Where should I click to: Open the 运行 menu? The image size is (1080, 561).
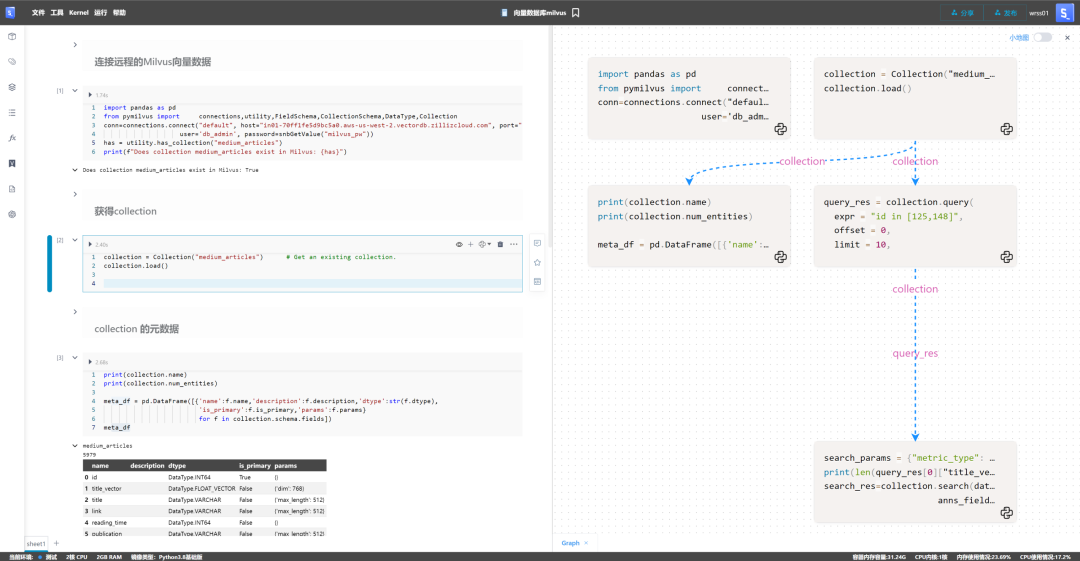(x=101, y=12)
